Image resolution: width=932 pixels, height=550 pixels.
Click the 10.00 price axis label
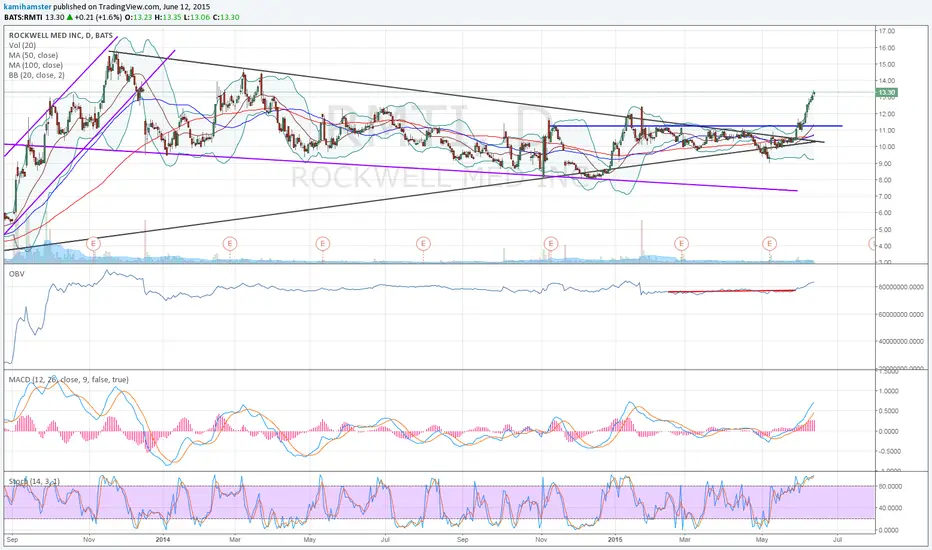pos(887,147)
